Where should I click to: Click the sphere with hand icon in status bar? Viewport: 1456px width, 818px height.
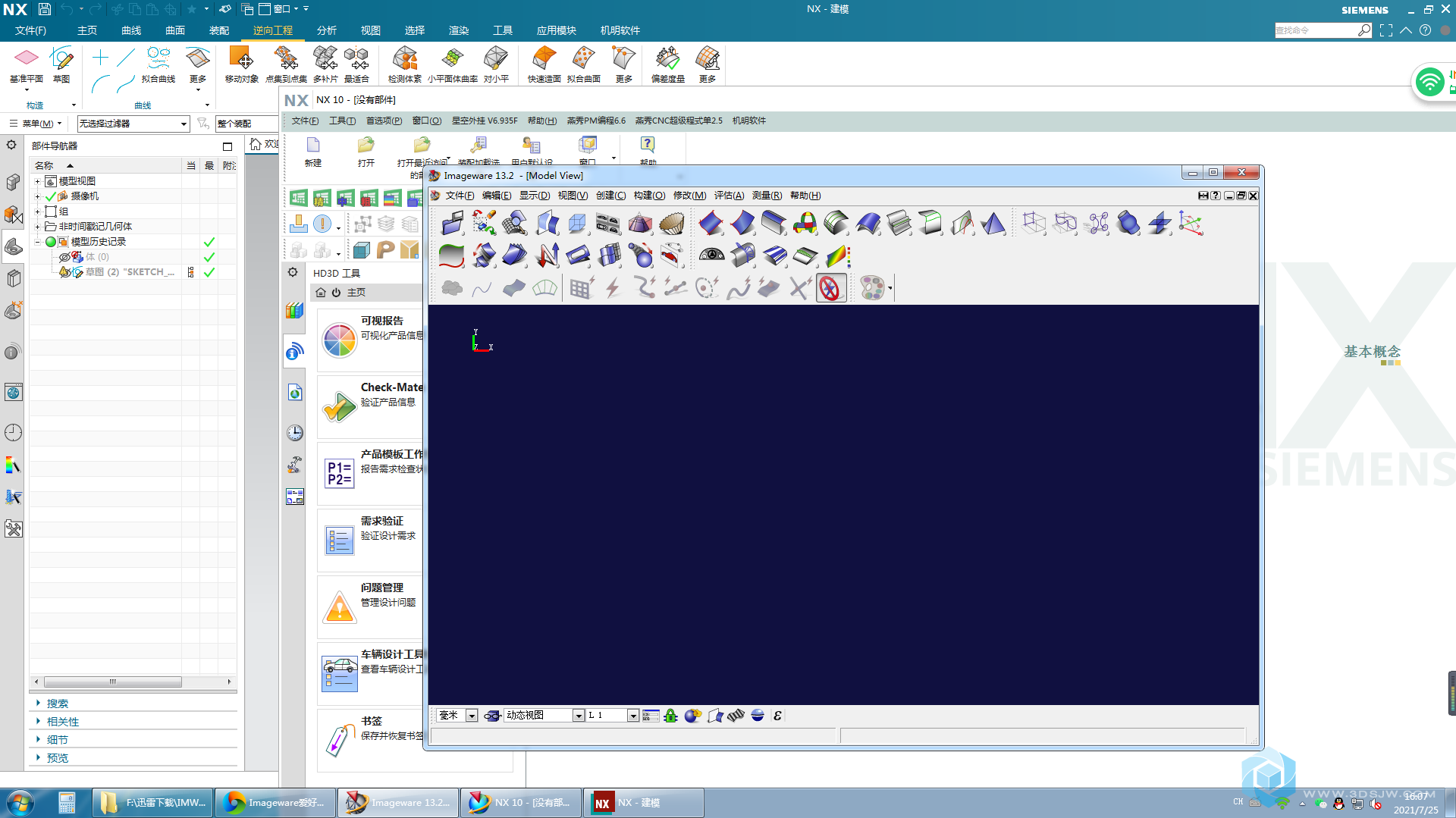[x=692, y=716]
